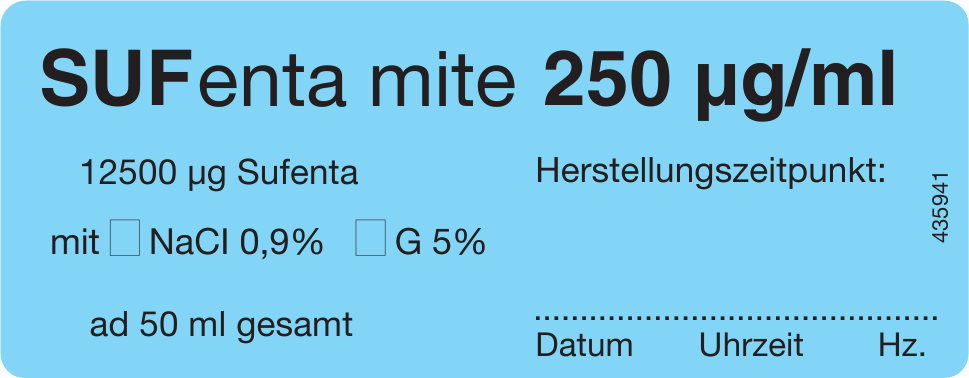The height and width of the screenshot is (378, 969).
Task: Click the Datum label
Action: [x=584, y=345]
